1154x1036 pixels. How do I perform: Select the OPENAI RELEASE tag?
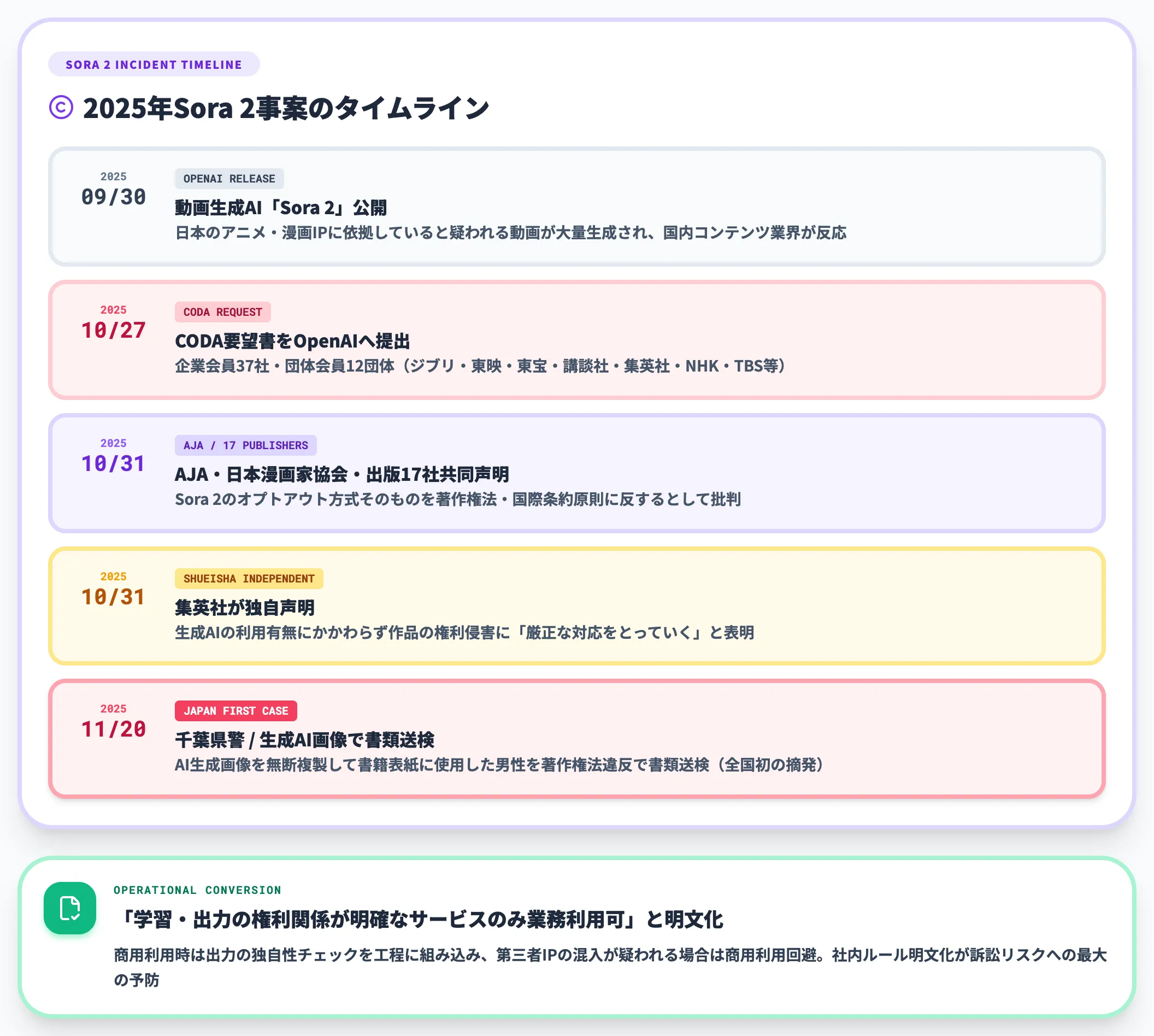[229, 179]
